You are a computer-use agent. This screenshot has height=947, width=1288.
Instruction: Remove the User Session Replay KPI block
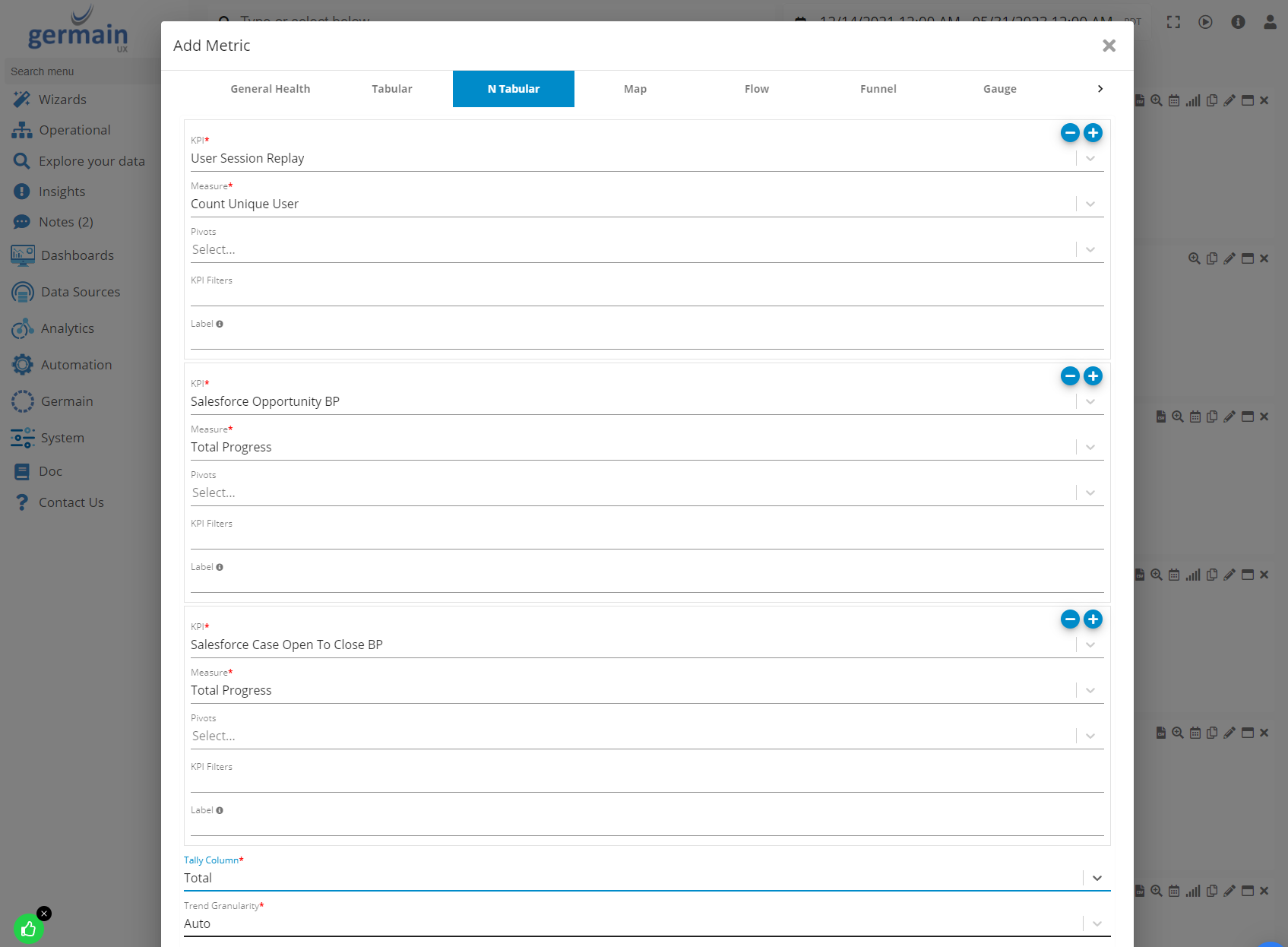[x=1070, y=133]
